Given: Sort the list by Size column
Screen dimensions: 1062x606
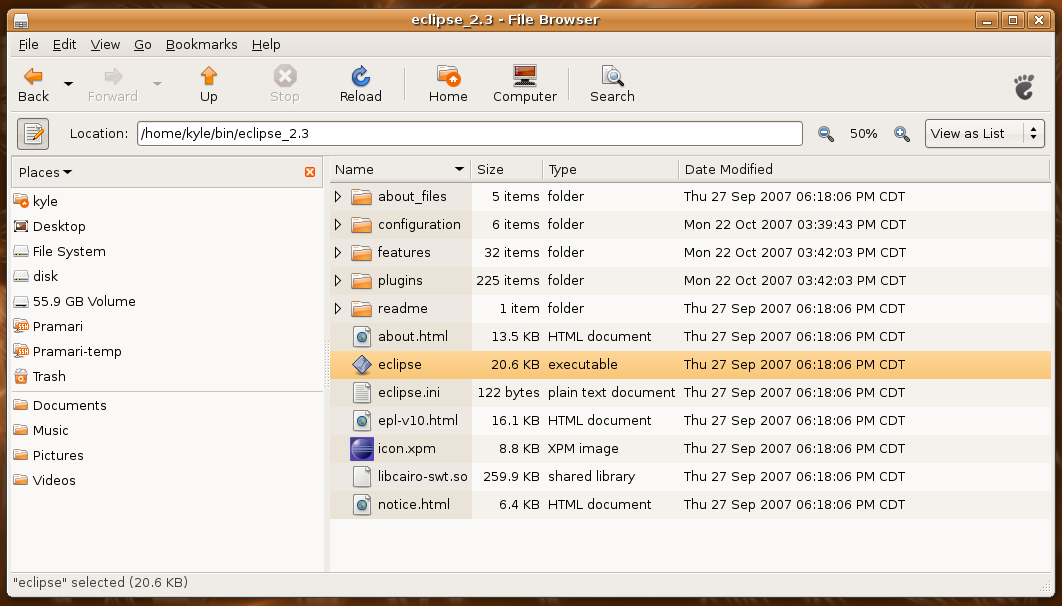Looking at the screenshot, I should pyautogui.click(x=507, y=169).
